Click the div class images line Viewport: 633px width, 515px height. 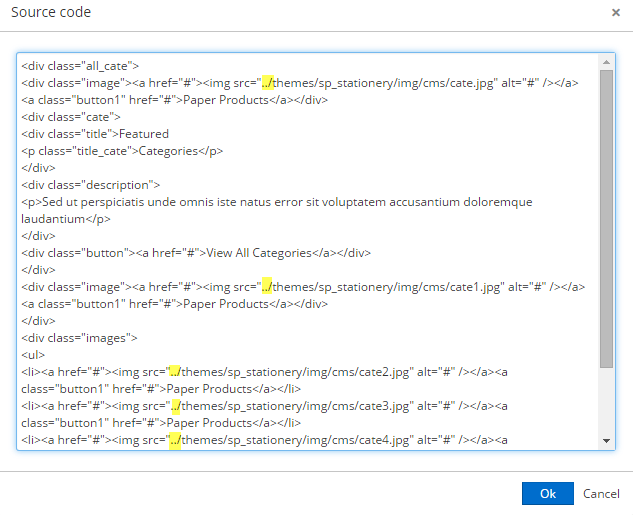pos(79,338)
